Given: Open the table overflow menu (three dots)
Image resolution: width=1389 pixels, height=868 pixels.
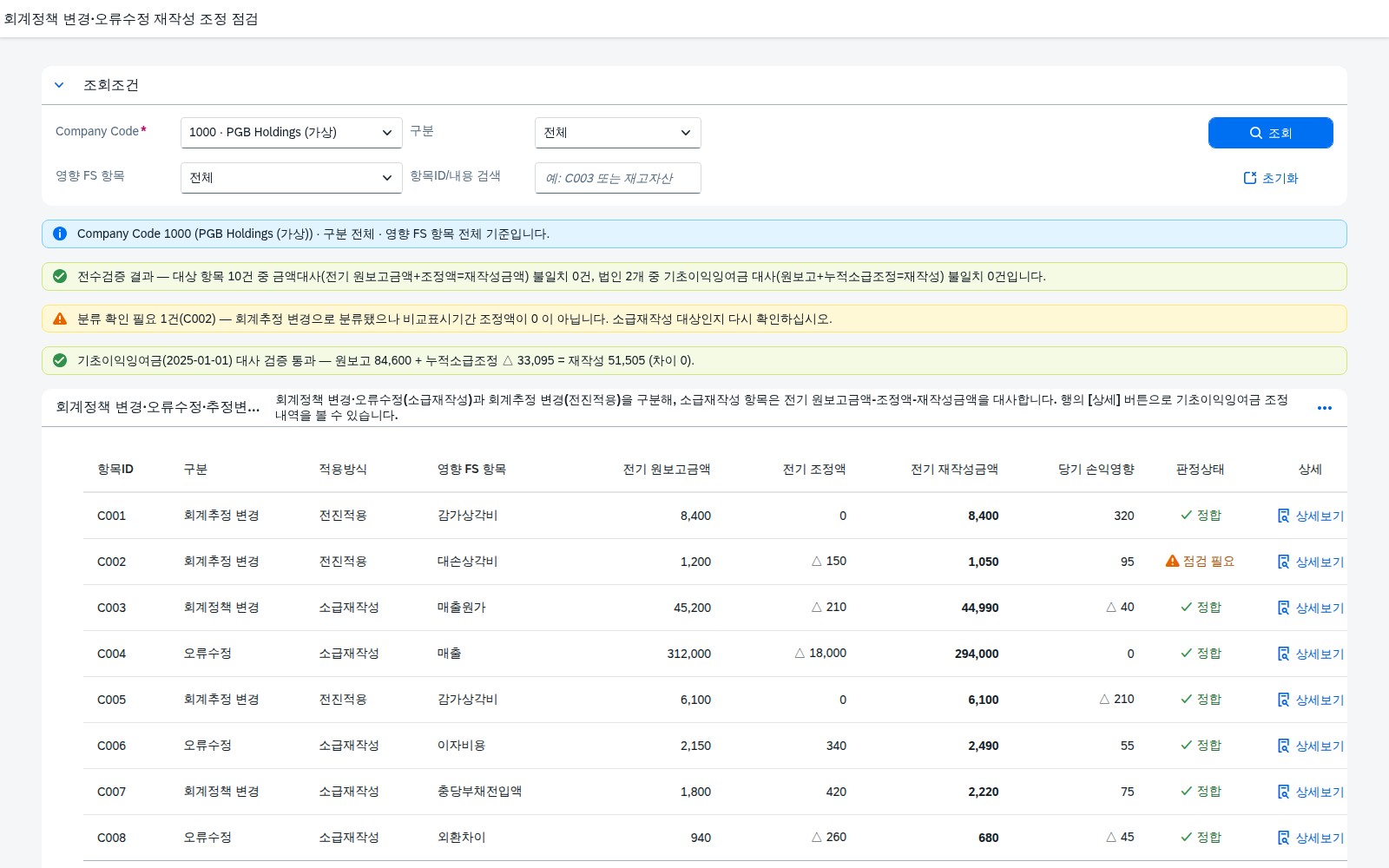Looking at the screenshot, I should (1325, 408).
